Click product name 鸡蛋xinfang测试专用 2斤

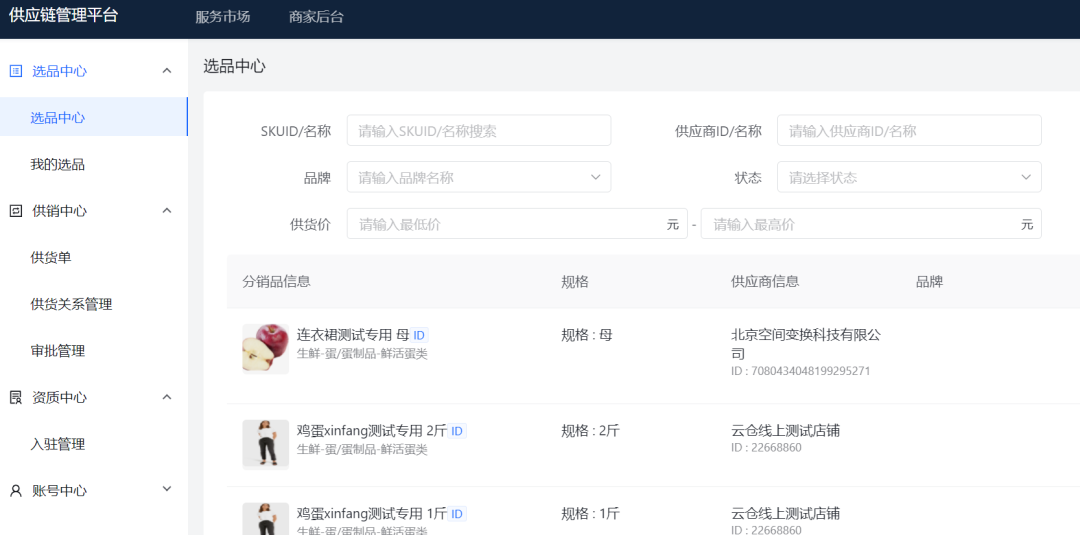(371, 432)
